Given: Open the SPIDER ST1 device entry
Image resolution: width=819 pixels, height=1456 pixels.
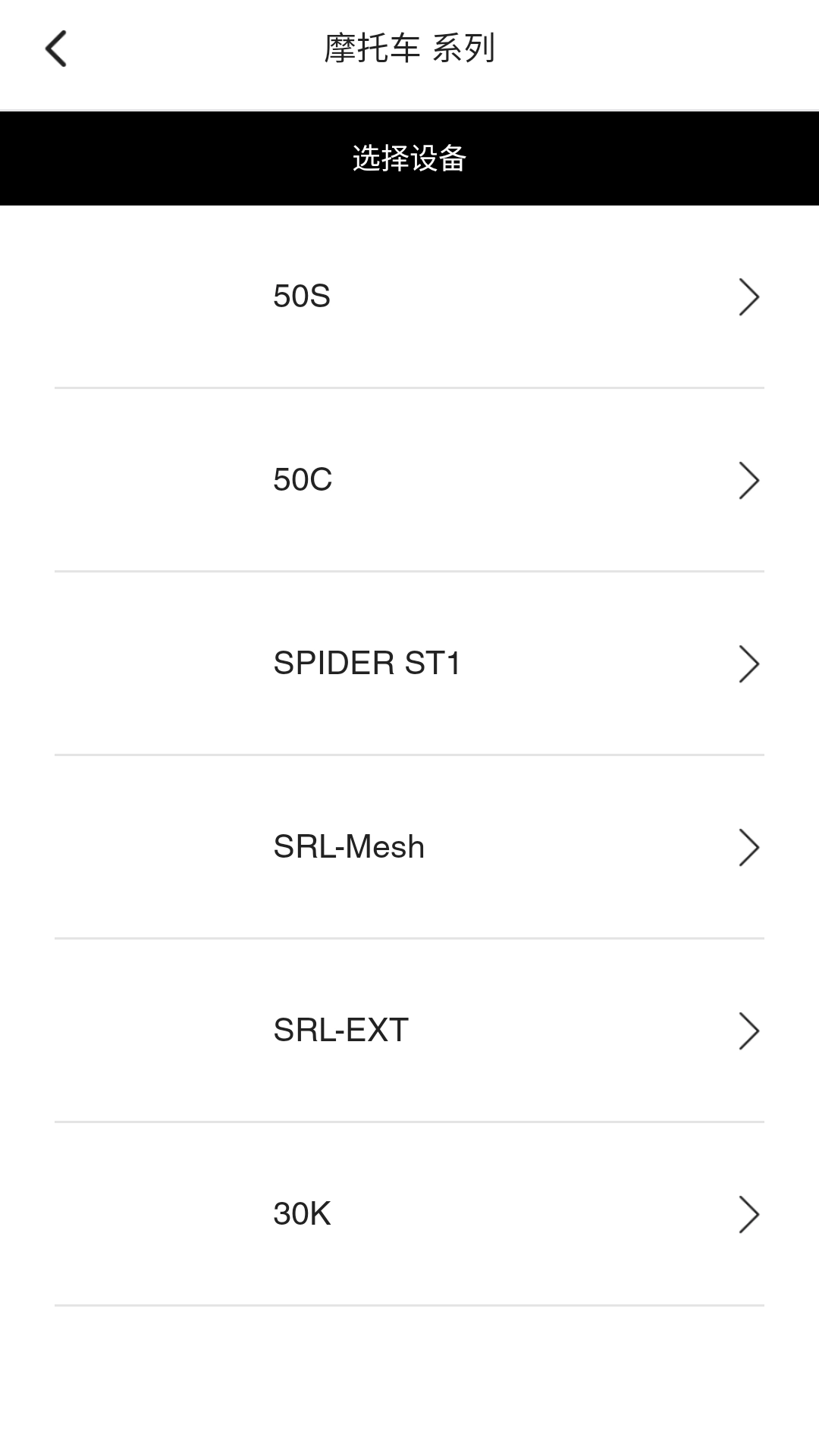Looking at the screenshot, I should pyautogui.click(x=367, y=664).
